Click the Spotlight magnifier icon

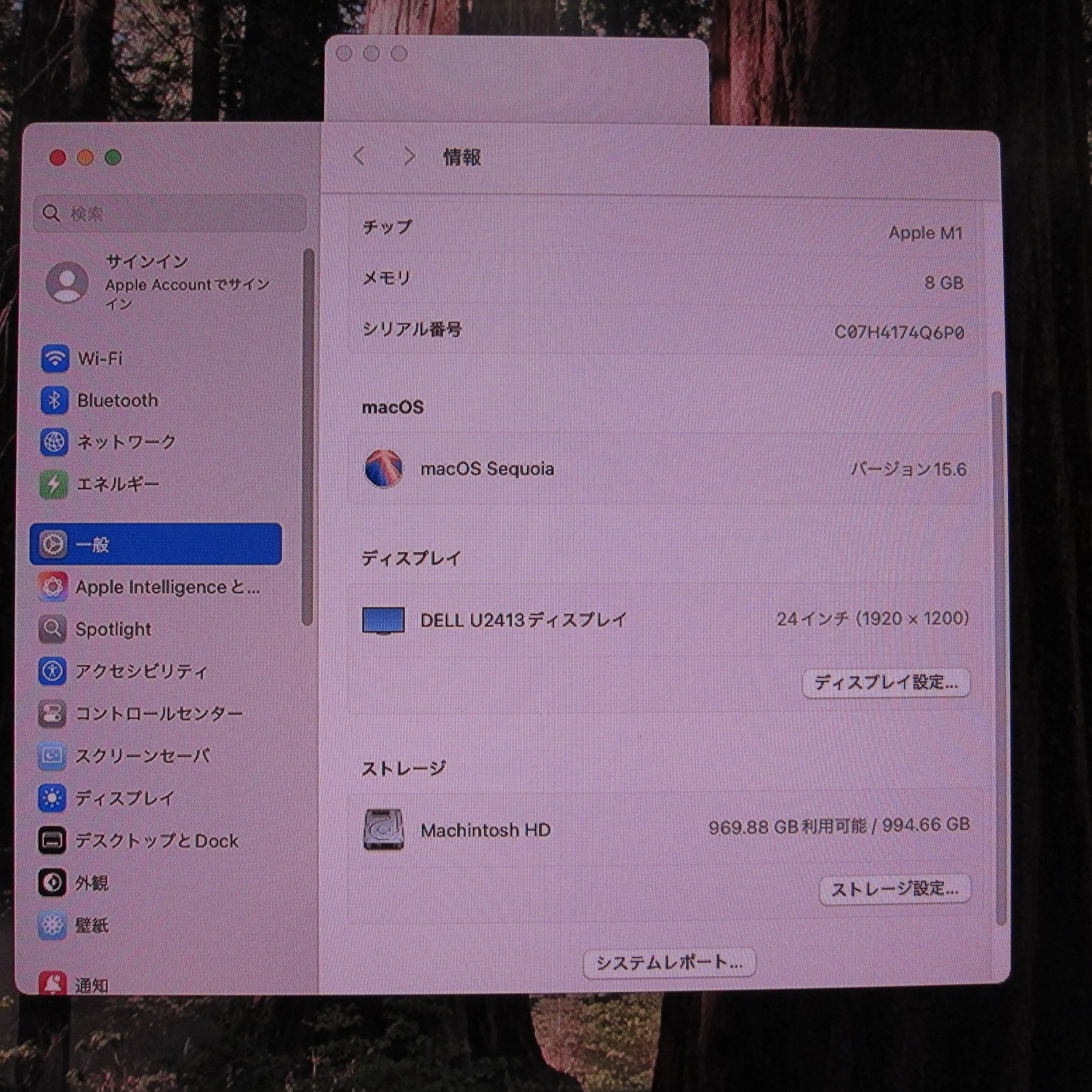point(53,629)
